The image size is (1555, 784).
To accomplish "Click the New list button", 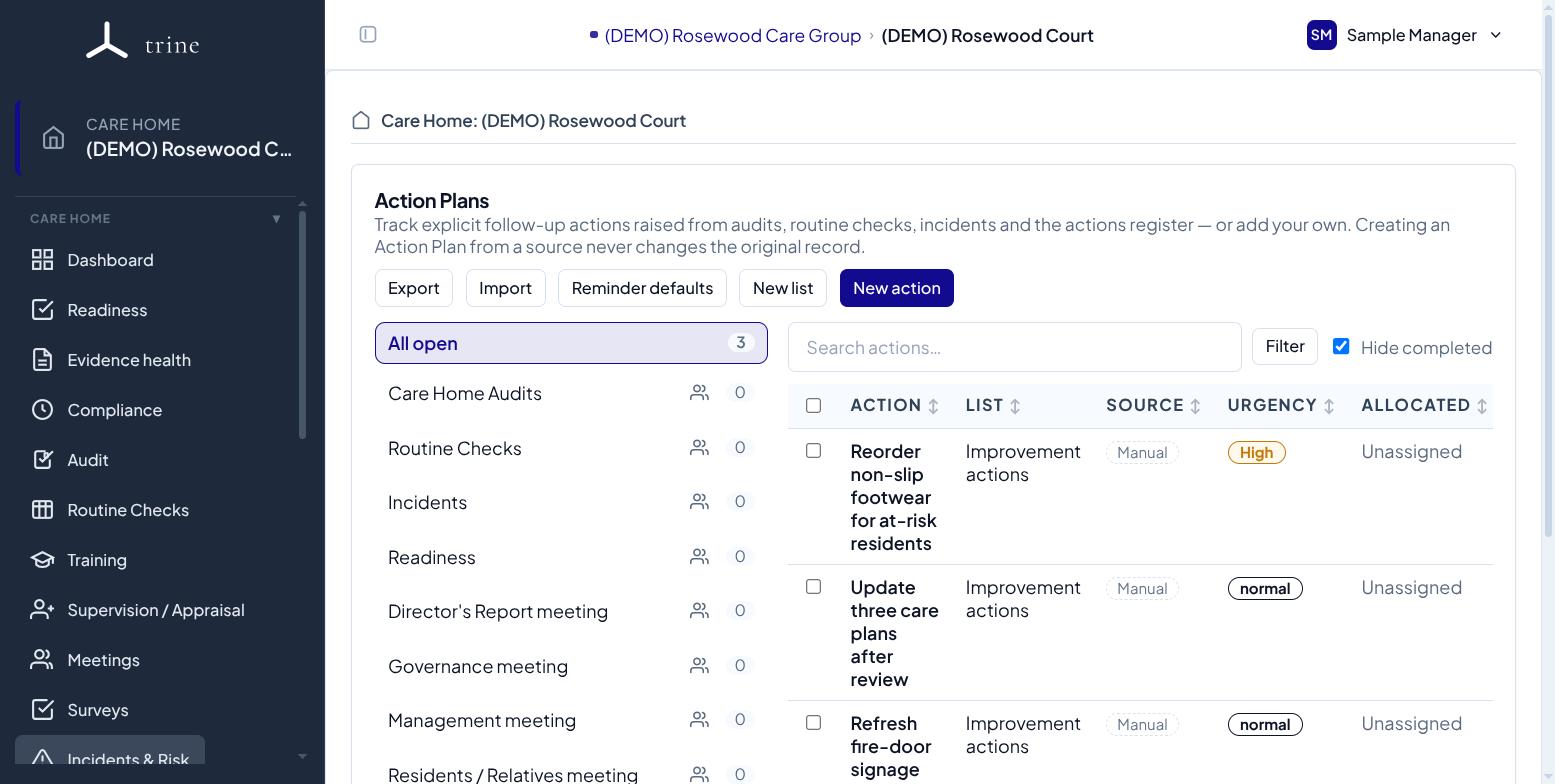I will (782, 288).
